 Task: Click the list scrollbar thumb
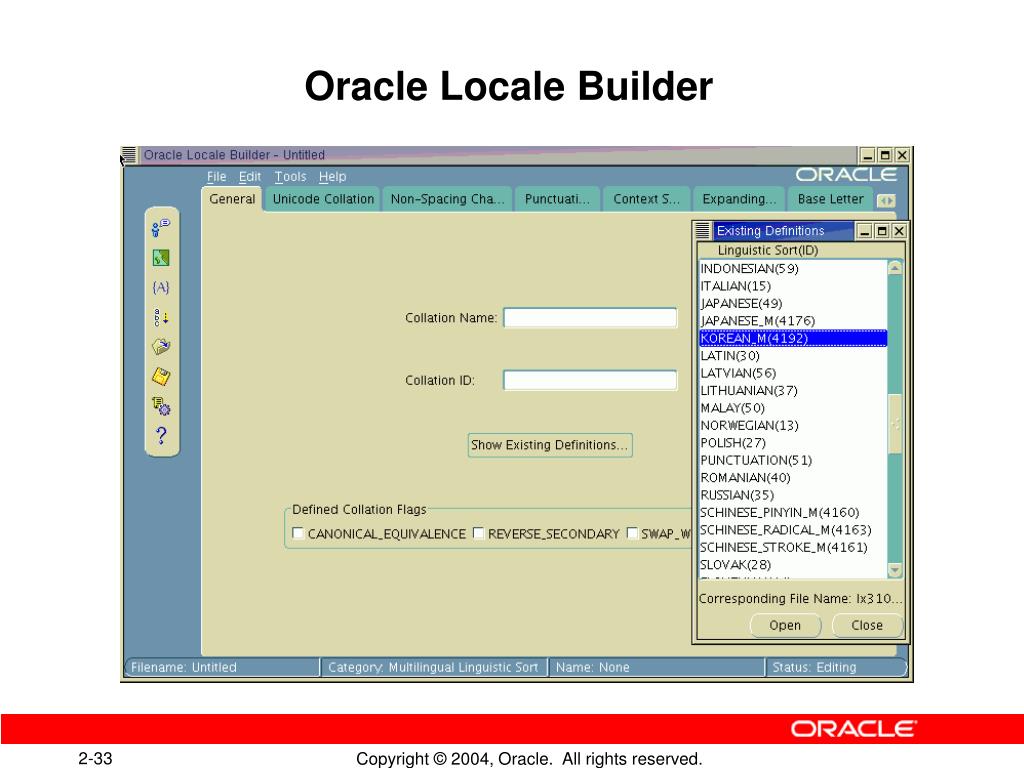click(895, 423)
